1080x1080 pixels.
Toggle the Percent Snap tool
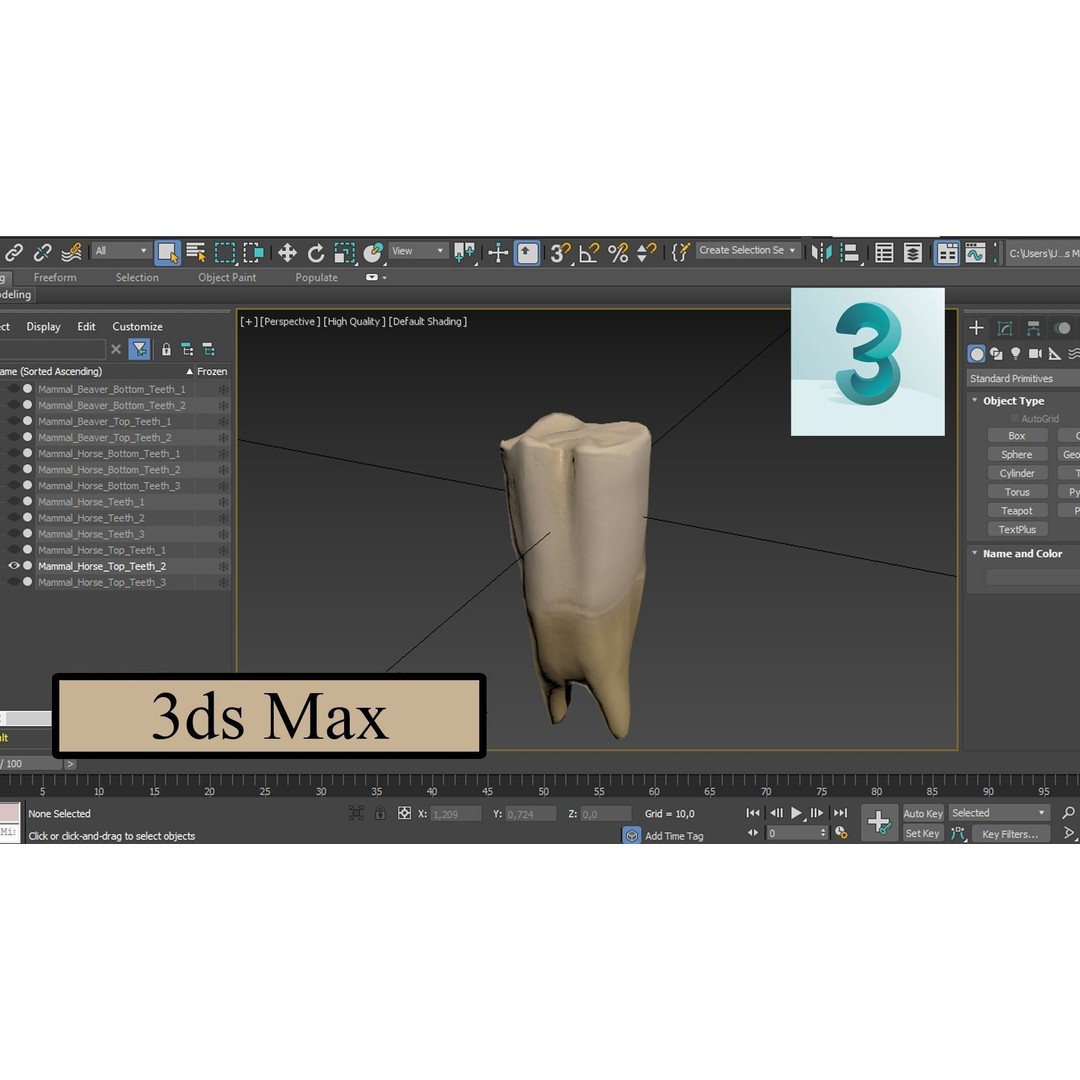[618, 253]
